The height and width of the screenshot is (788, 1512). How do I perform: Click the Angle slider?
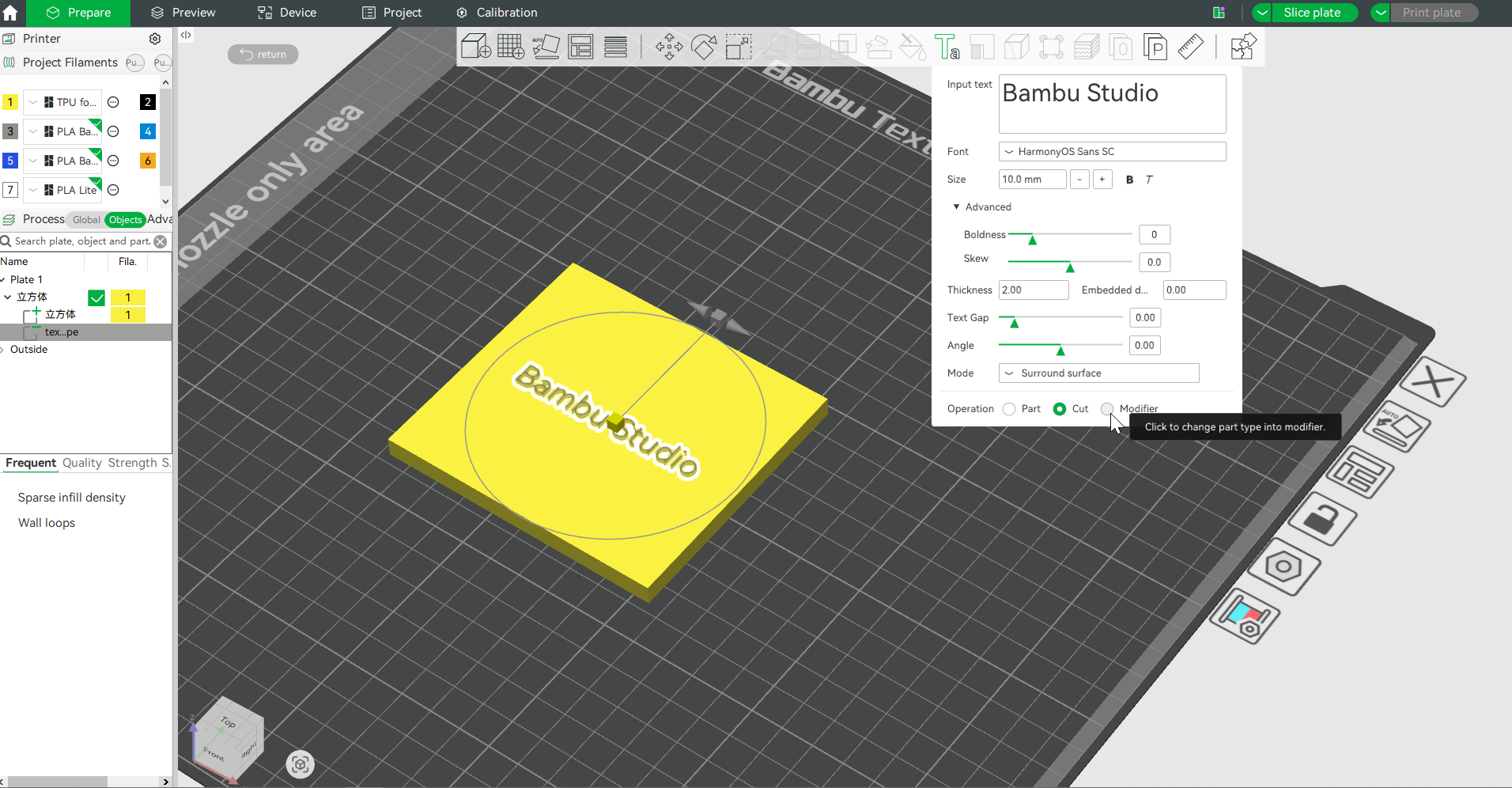[1060, 346]
